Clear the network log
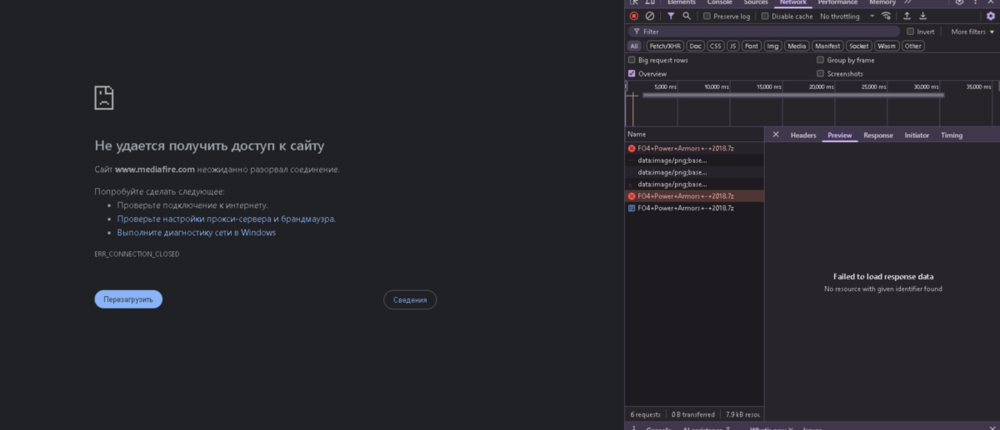1000x430 pixels. click(x=649, y=16)
